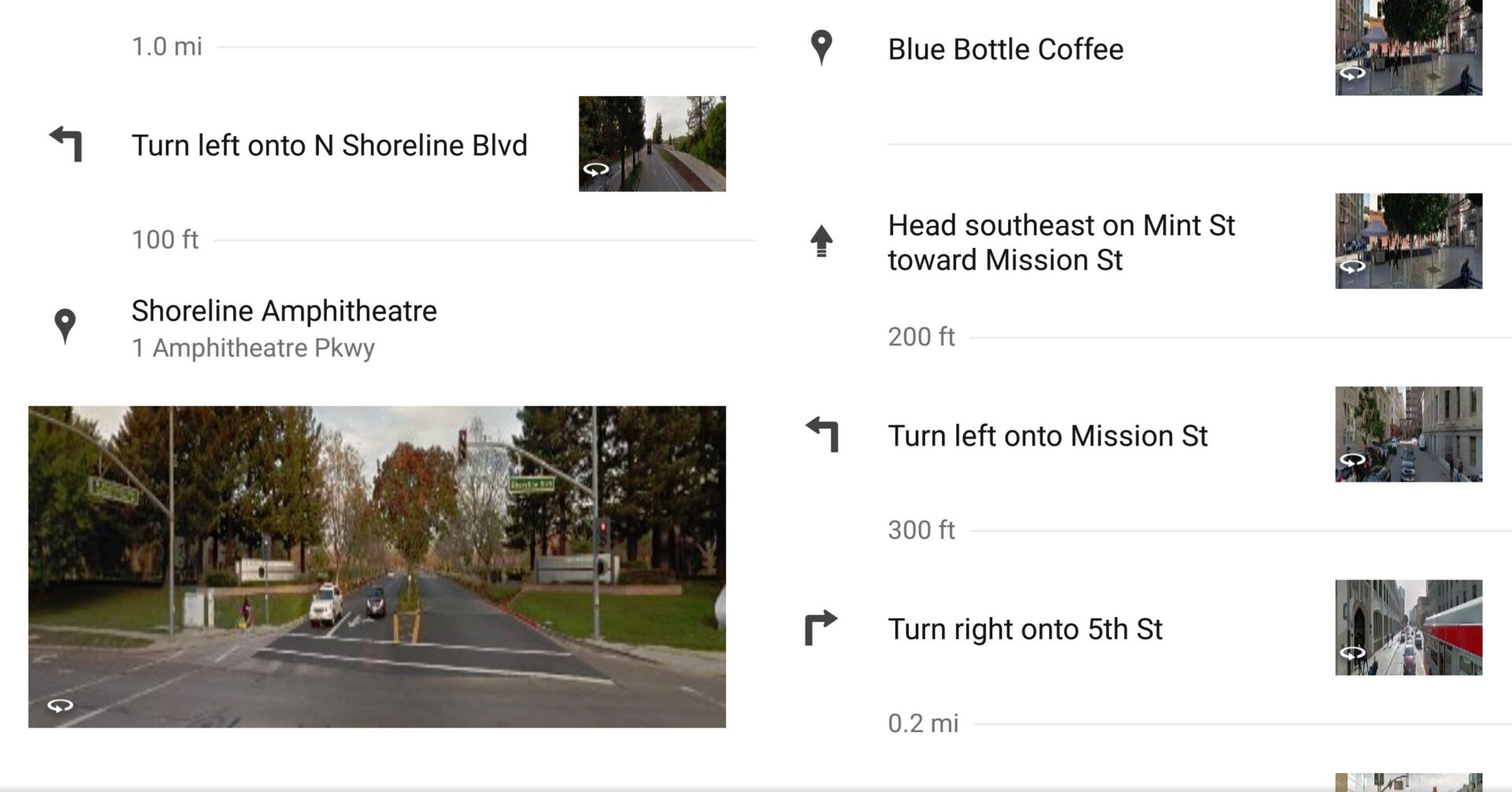The width and height of the screenshot is (1512, 792).
Task: Click the left-turn arrow beside Mission St step
Action: [x=821, y=435]
